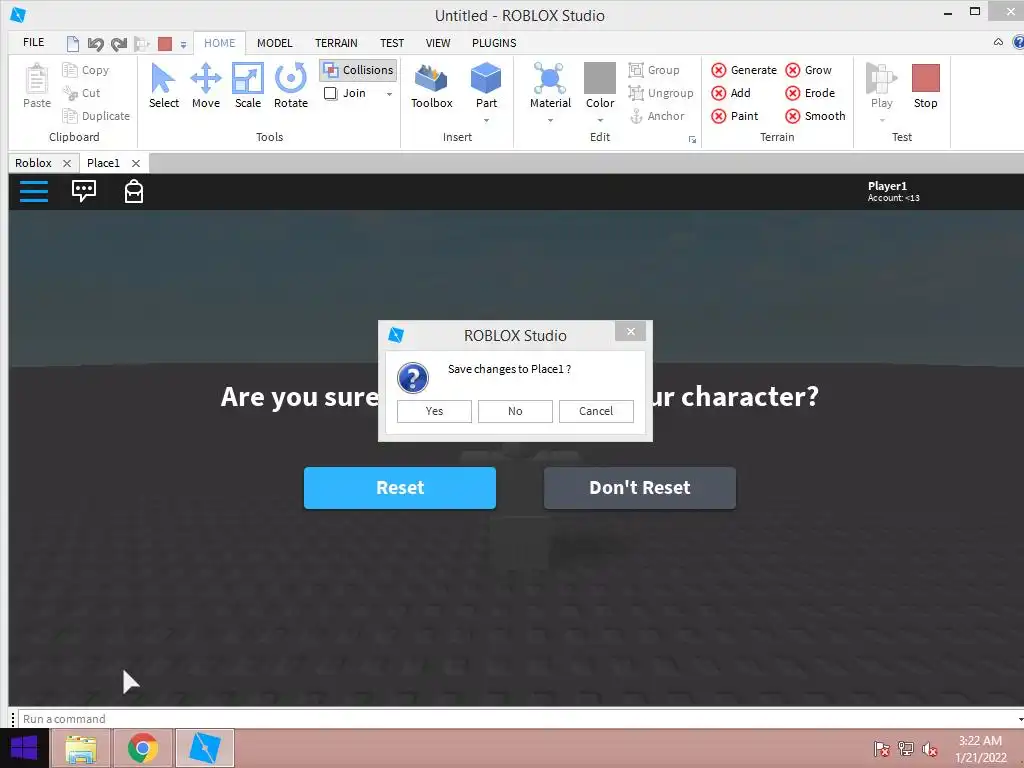The width and height of the screenshot is (1024, 768).
Task: Click the Redo arrow in quick access bar
Action: click(x=118, y=44)
